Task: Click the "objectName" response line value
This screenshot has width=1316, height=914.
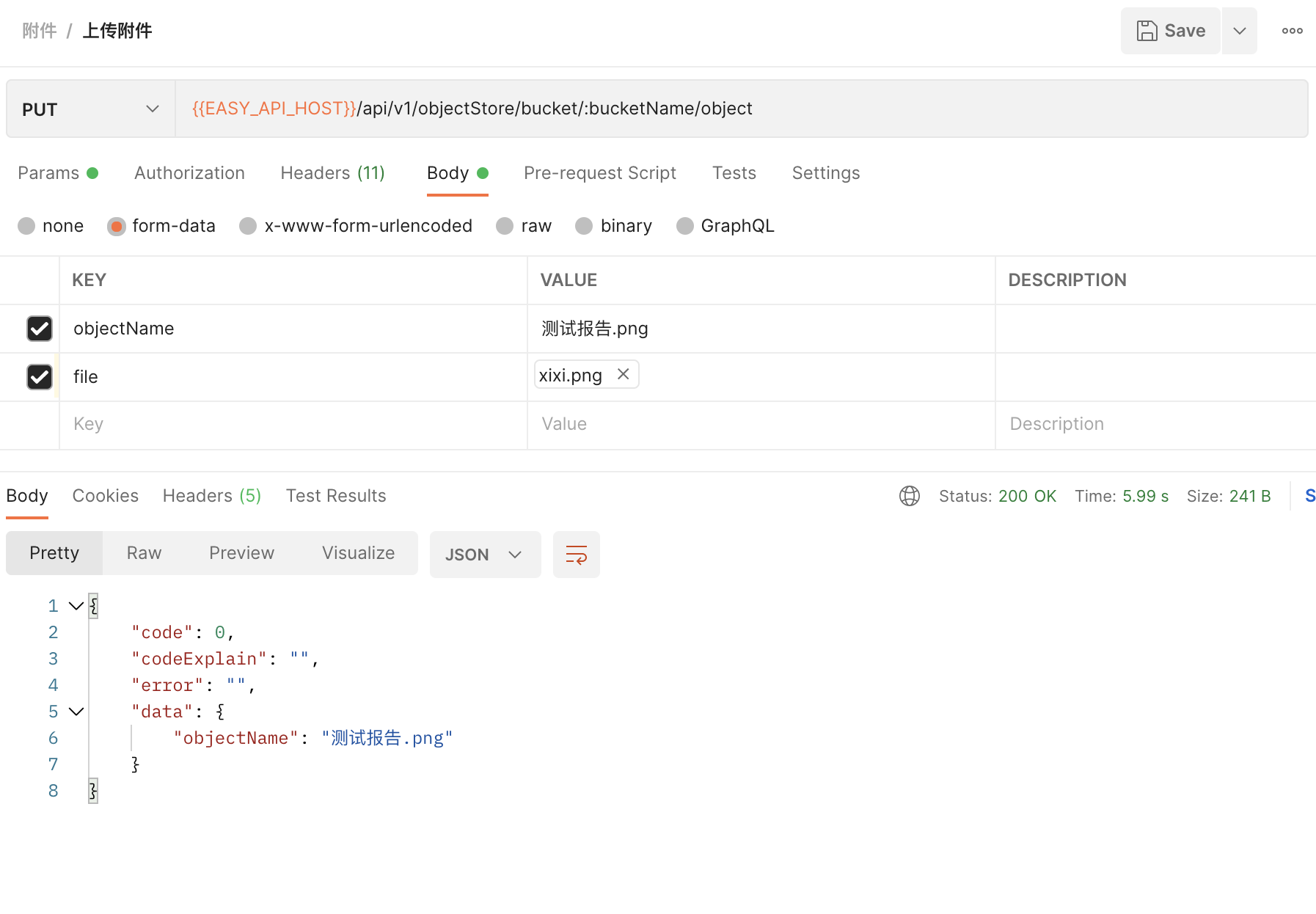Action: 387,738
